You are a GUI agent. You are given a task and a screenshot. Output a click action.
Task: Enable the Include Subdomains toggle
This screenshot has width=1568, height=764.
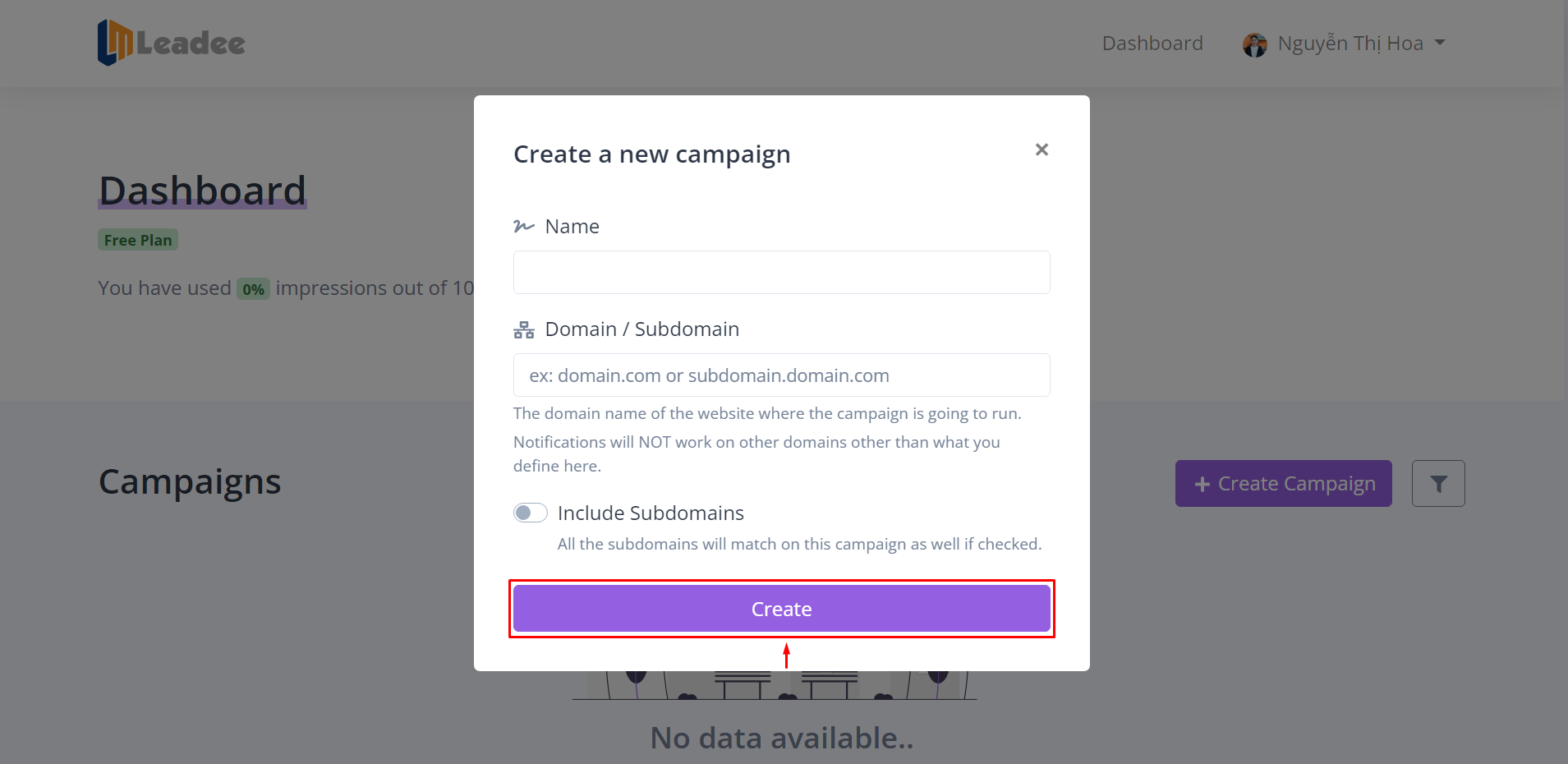[x=531, y=513]
